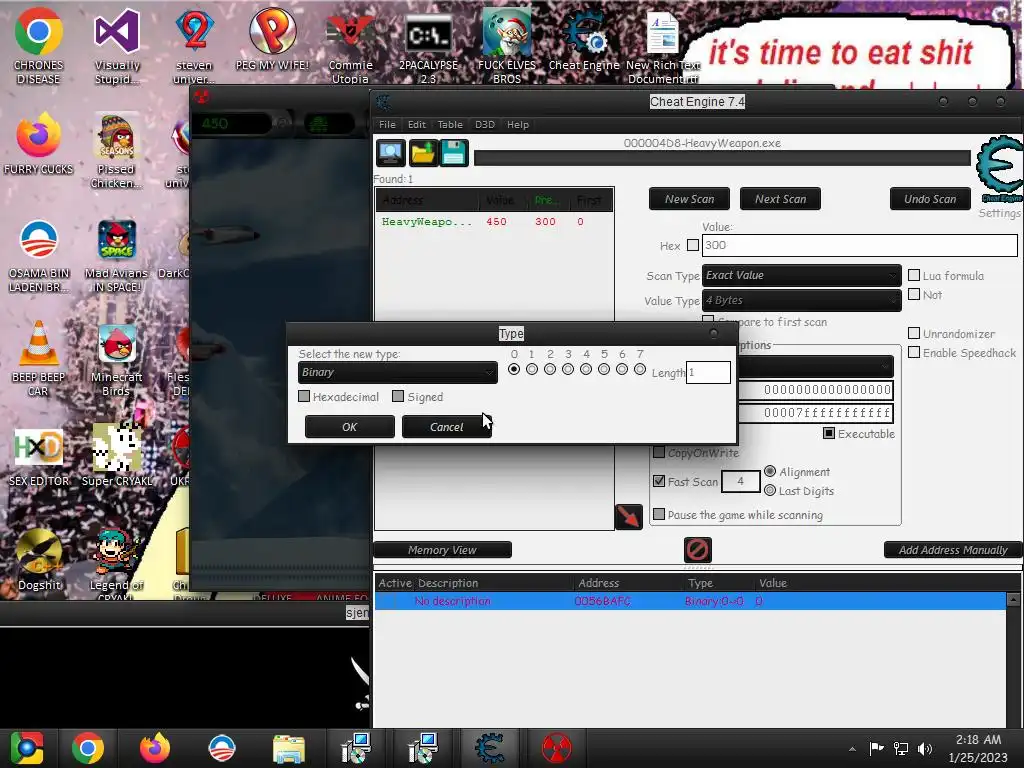Click OK in Type dialog
Image resolution: width=1024 pixels, height=768 pixels.
349,426
